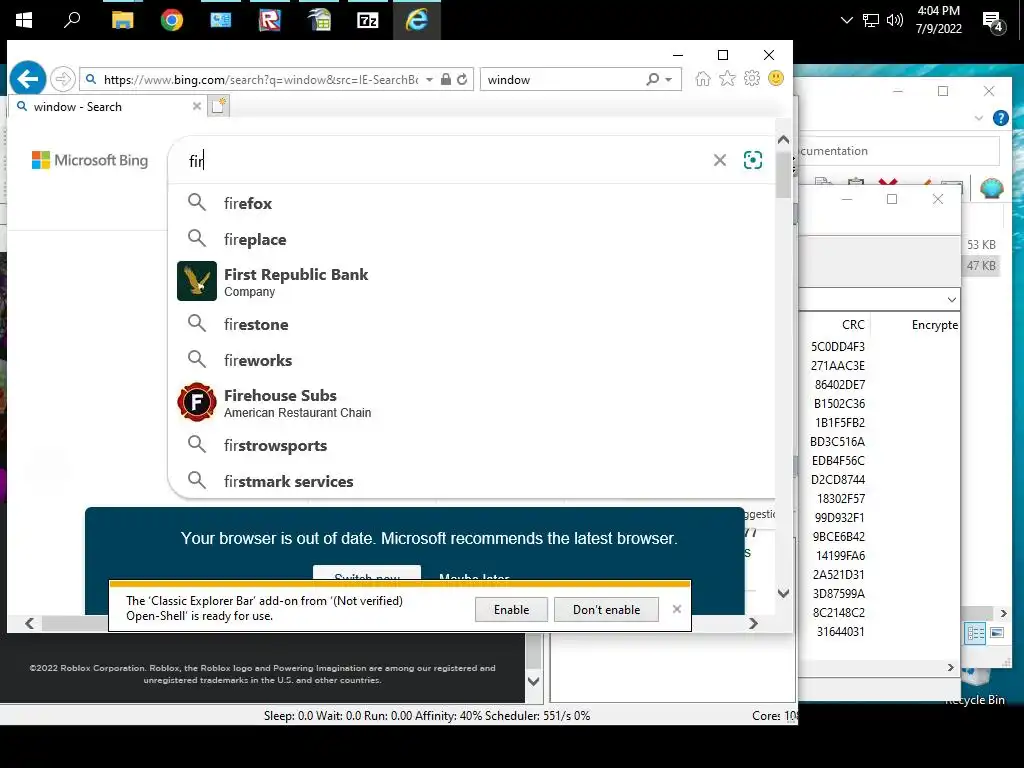Click the security lock icon in address bar

point(445,80)
